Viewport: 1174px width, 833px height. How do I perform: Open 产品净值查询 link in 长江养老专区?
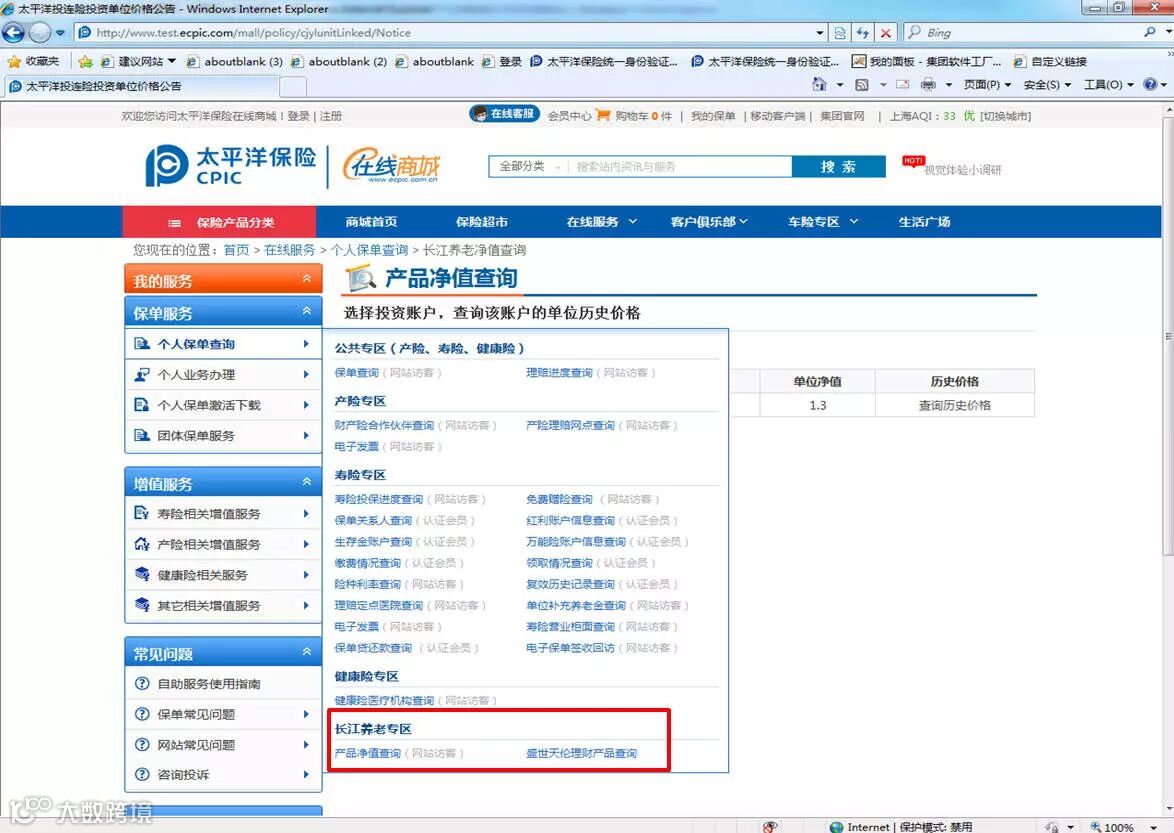pyautogui.click(x=368, y=753)
